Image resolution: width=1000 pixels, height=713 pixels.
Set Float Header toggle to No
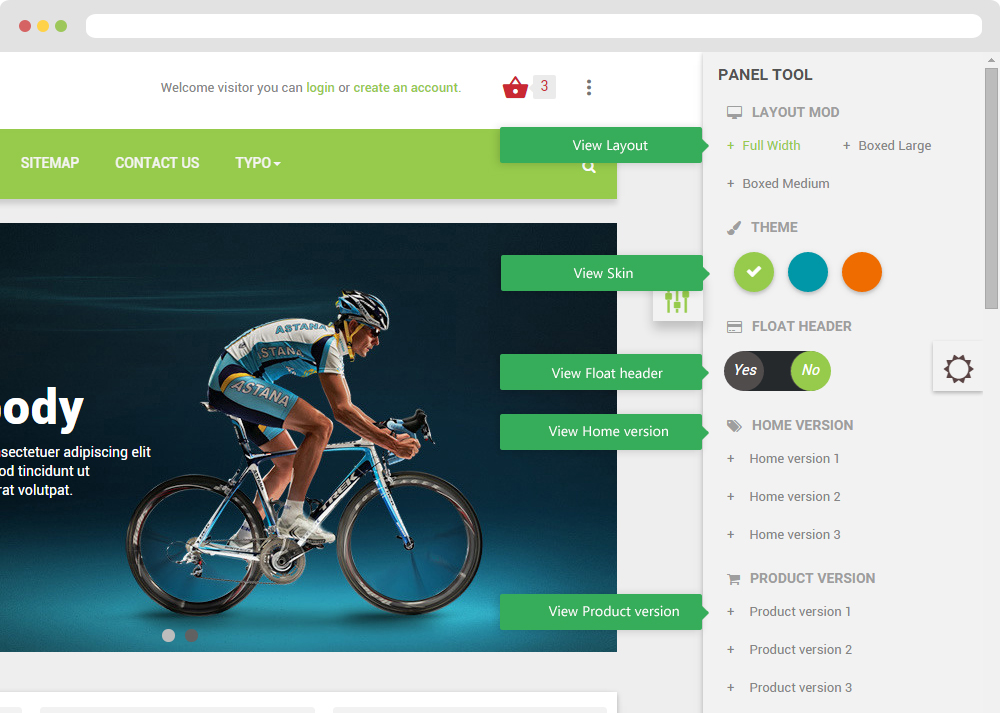[811, 371]
